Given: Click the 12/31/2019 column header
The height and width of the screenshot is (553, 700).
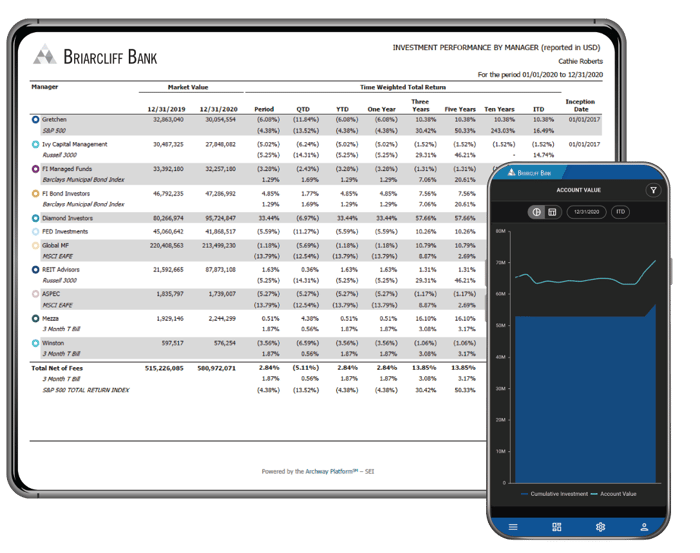Looking at the screenshot, I should coord(167,109).
